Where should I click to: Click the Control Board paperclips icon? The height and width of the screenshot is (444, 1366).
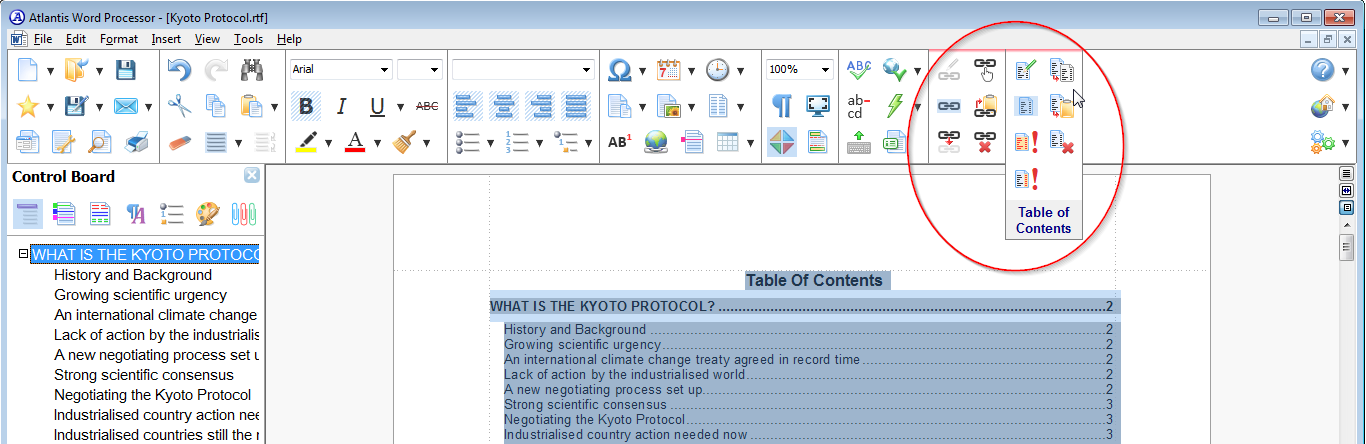click(244, 213)
